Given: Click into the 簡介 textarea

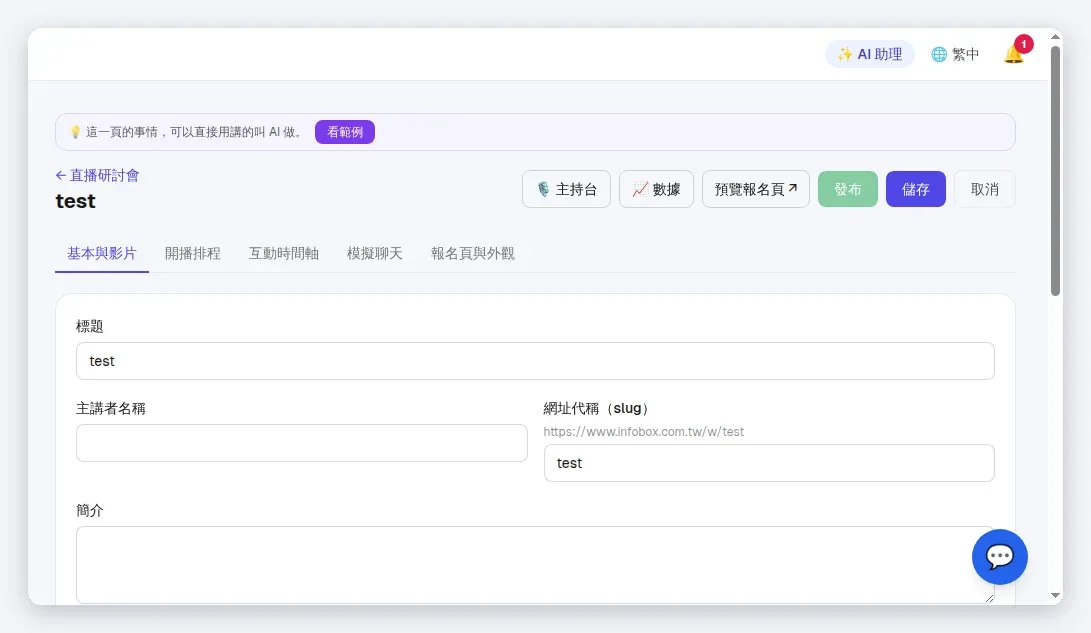Looking at the screenshot, I should 535,565.
